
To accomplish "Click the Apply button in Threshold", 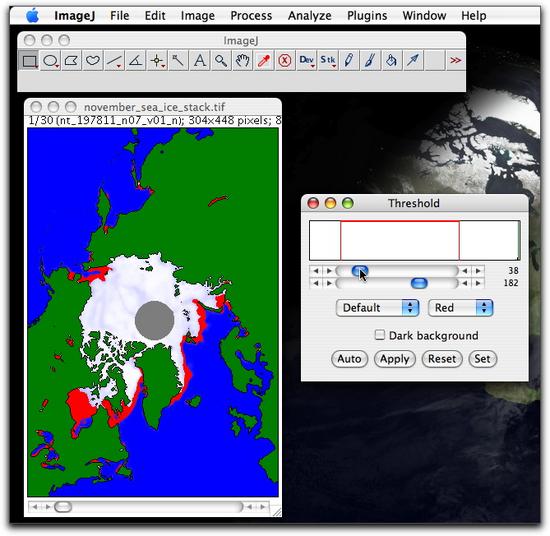I will [x=395, y=359].
